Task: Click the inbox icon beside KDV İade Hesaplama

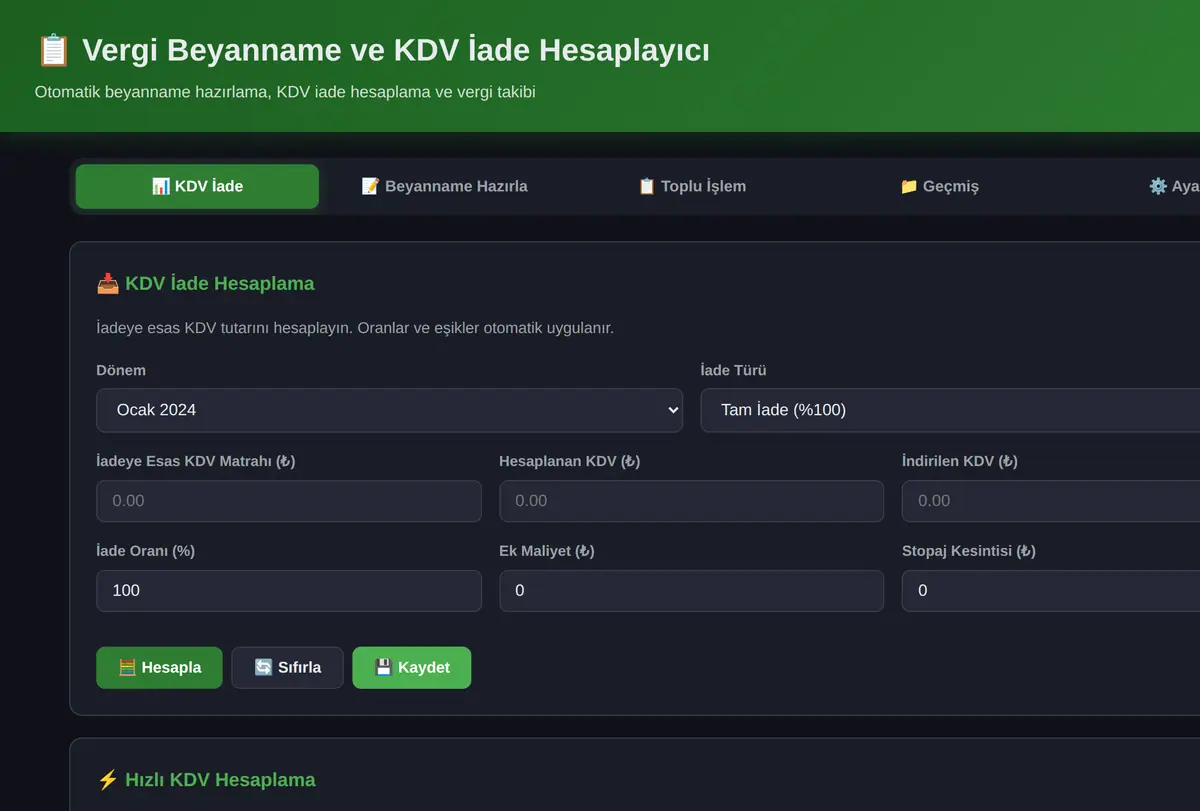Action: pos(107,284)
